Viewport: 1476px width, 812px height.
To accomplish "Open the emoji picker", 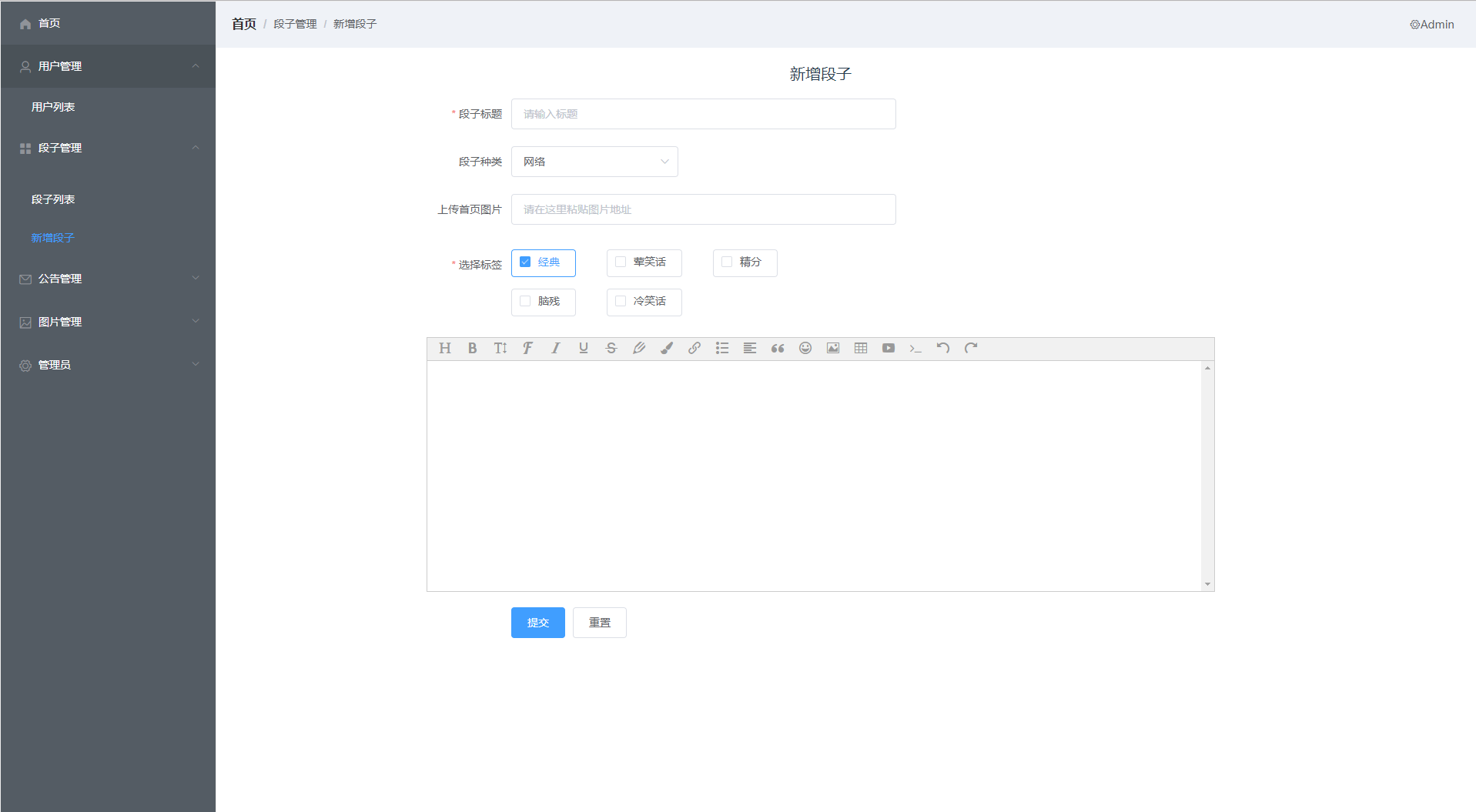I will [x=805, y=348].
